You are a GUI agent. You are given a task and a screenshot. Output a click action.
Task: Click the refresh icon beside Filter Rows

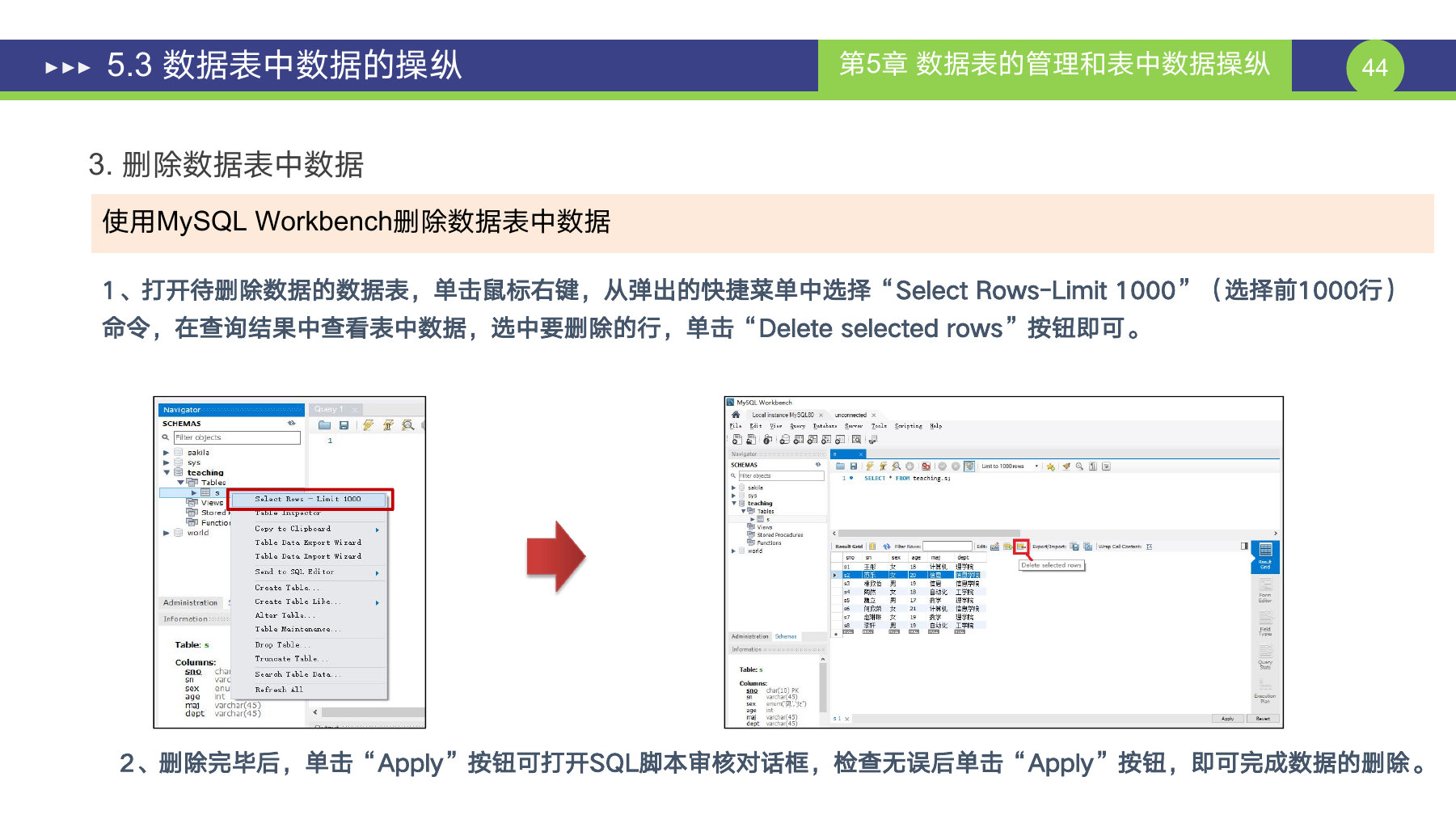(x=887, y=547)
